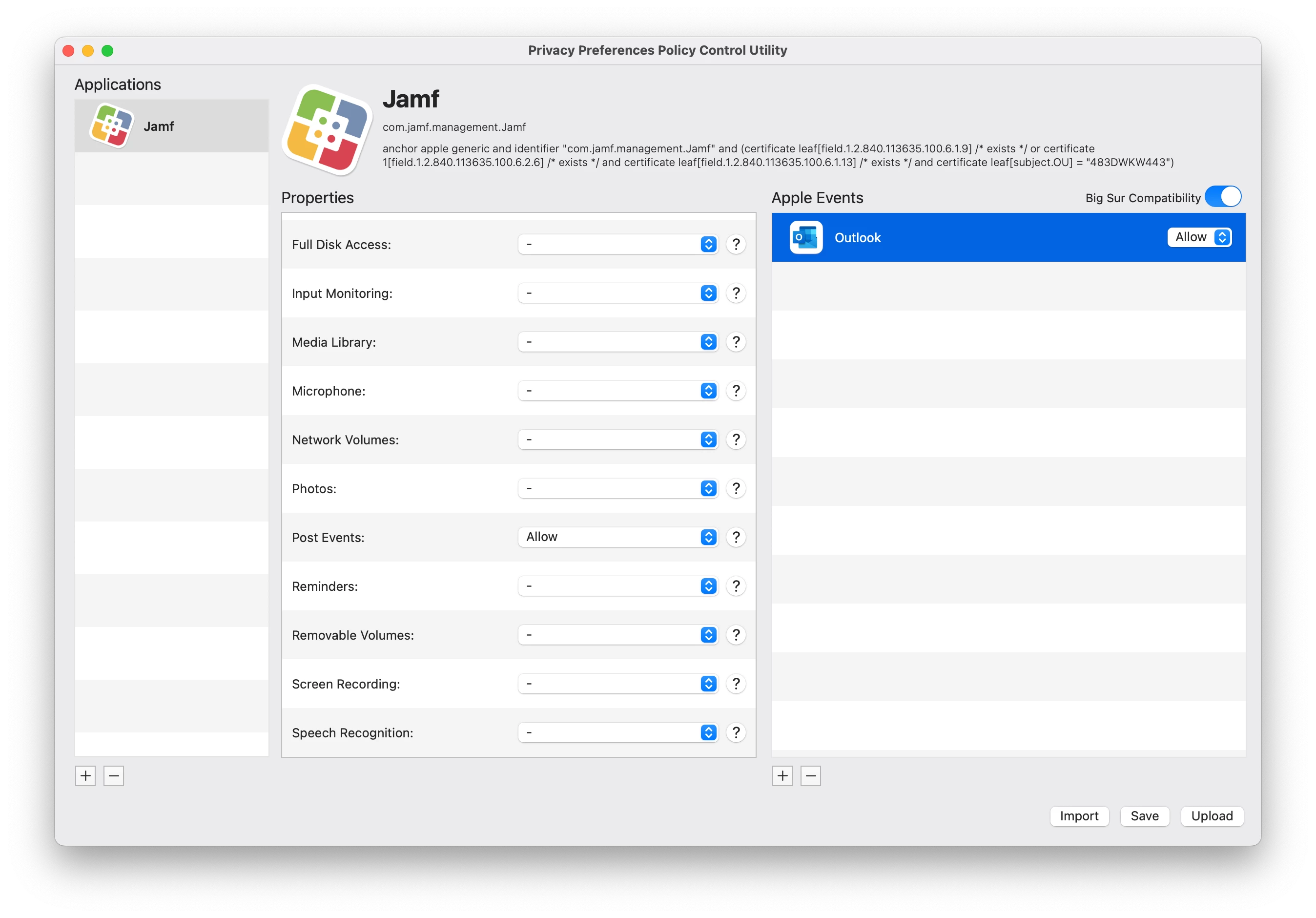Image resolution: width=1316 pixels, height=918 pixels.
Task: Show help for Screen Recording
Action: coord(736,684)
